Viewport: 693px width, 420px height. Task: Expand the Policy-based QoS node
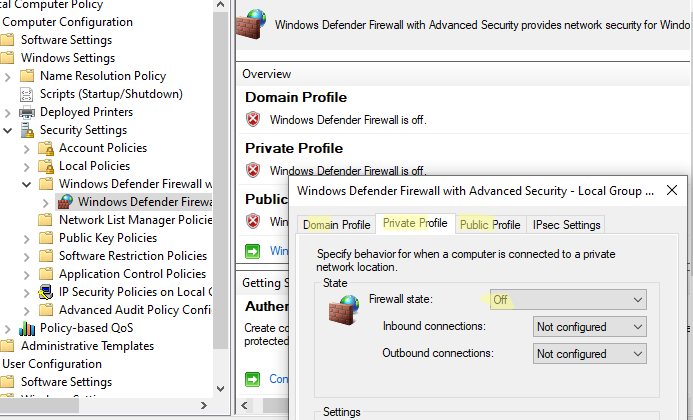click(x=8, y=329)
